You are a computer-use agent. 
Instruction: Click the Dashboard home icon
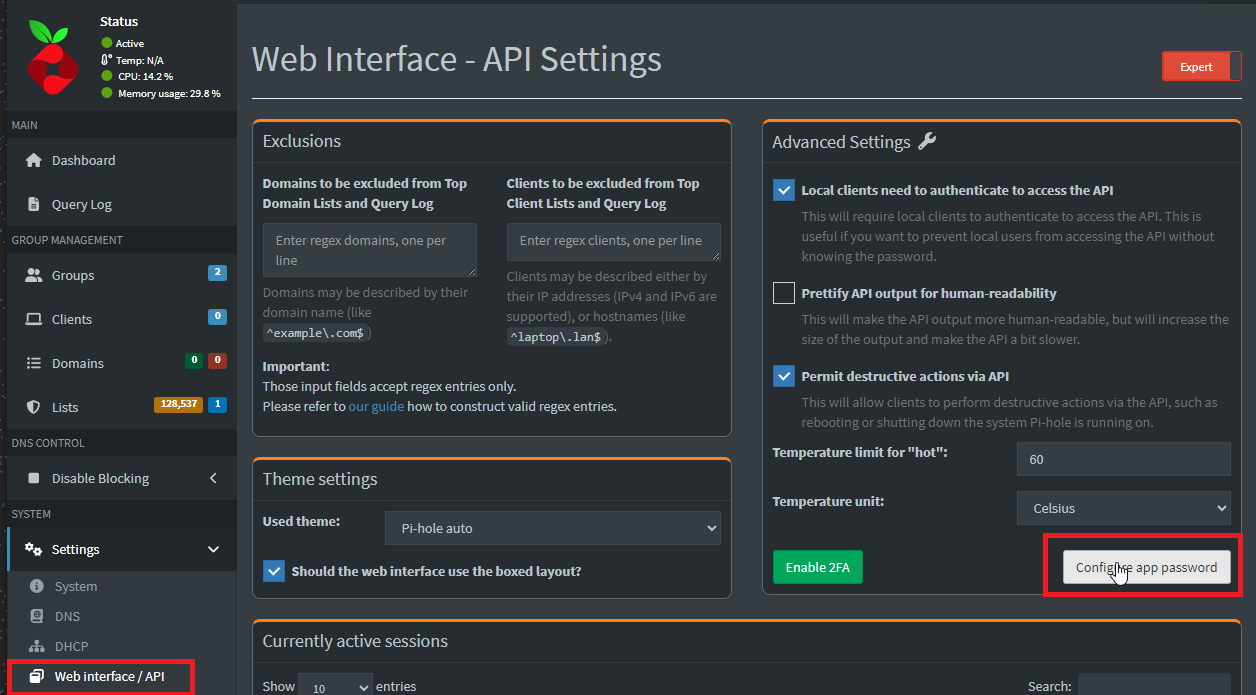(x=34, y=160)
